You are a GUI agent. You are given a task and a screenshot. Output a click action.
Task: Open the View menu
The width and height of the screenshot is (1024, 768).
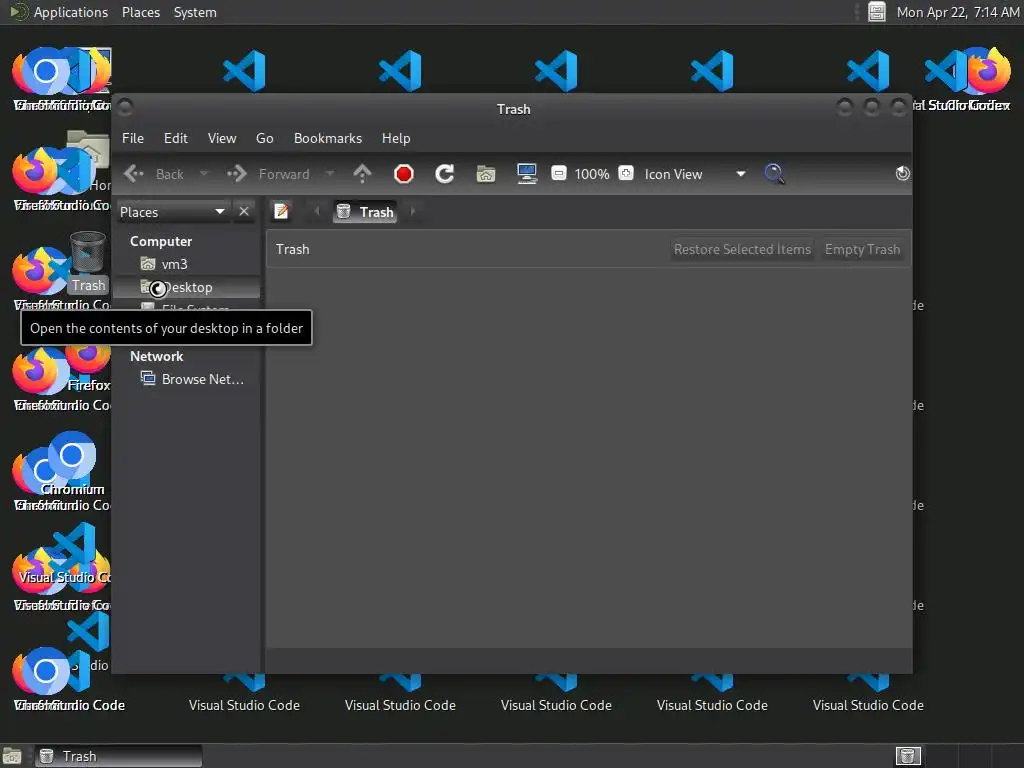222,138
